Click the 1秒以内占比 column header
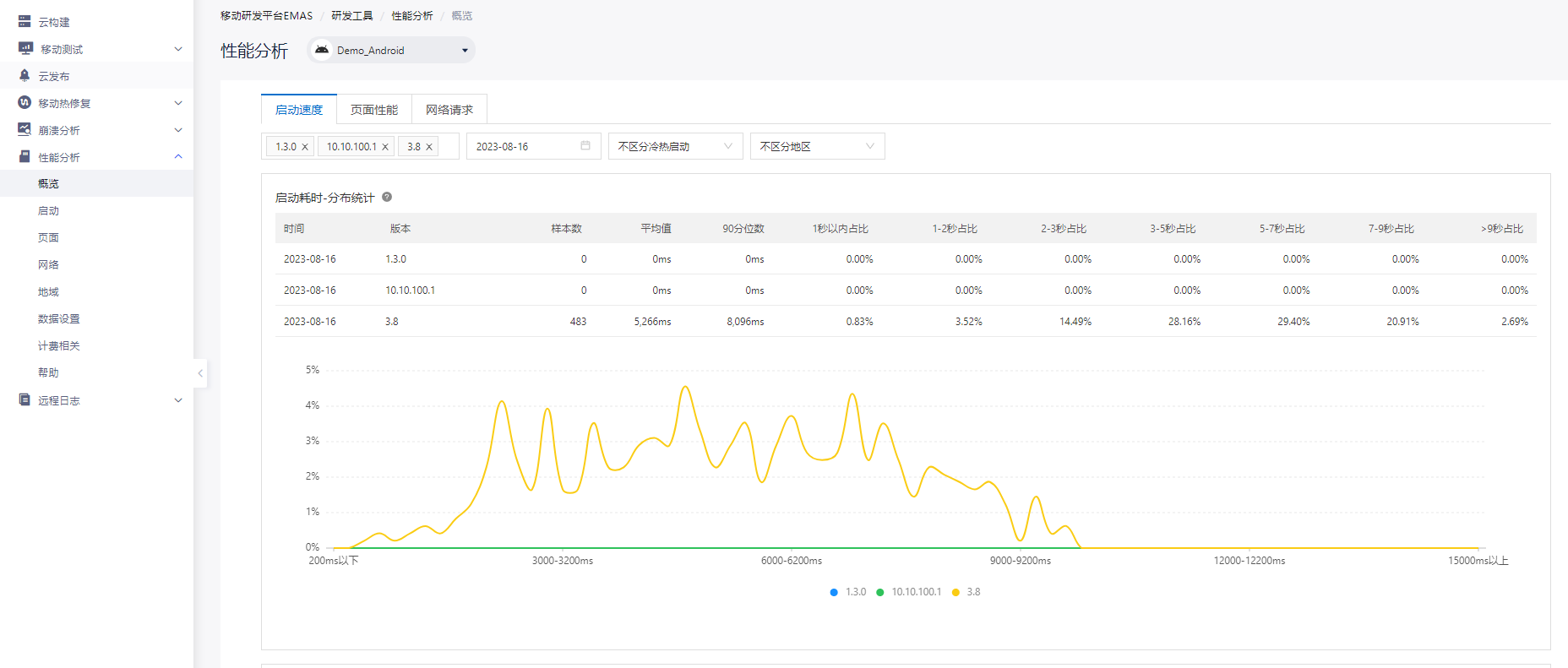The image size is (1568, 668). (x=840, y=229)
